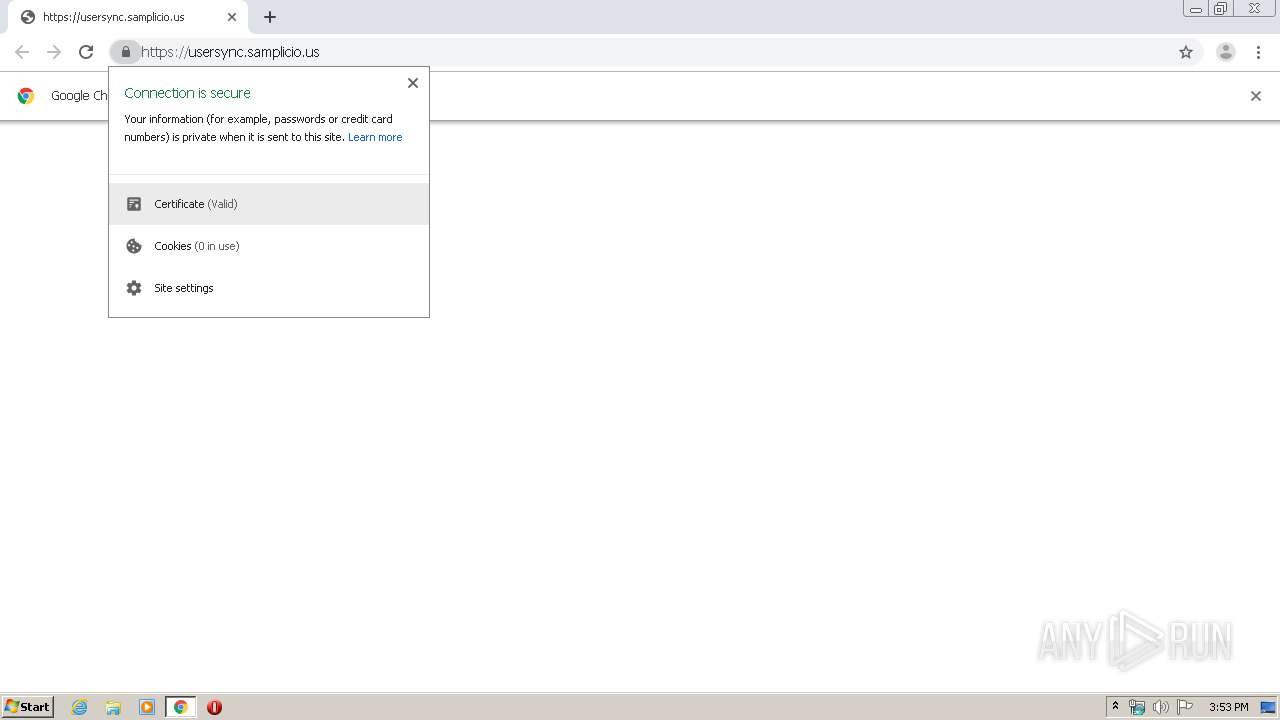
Task: Show hidden system tray icons
Action: click(1115, 707)
